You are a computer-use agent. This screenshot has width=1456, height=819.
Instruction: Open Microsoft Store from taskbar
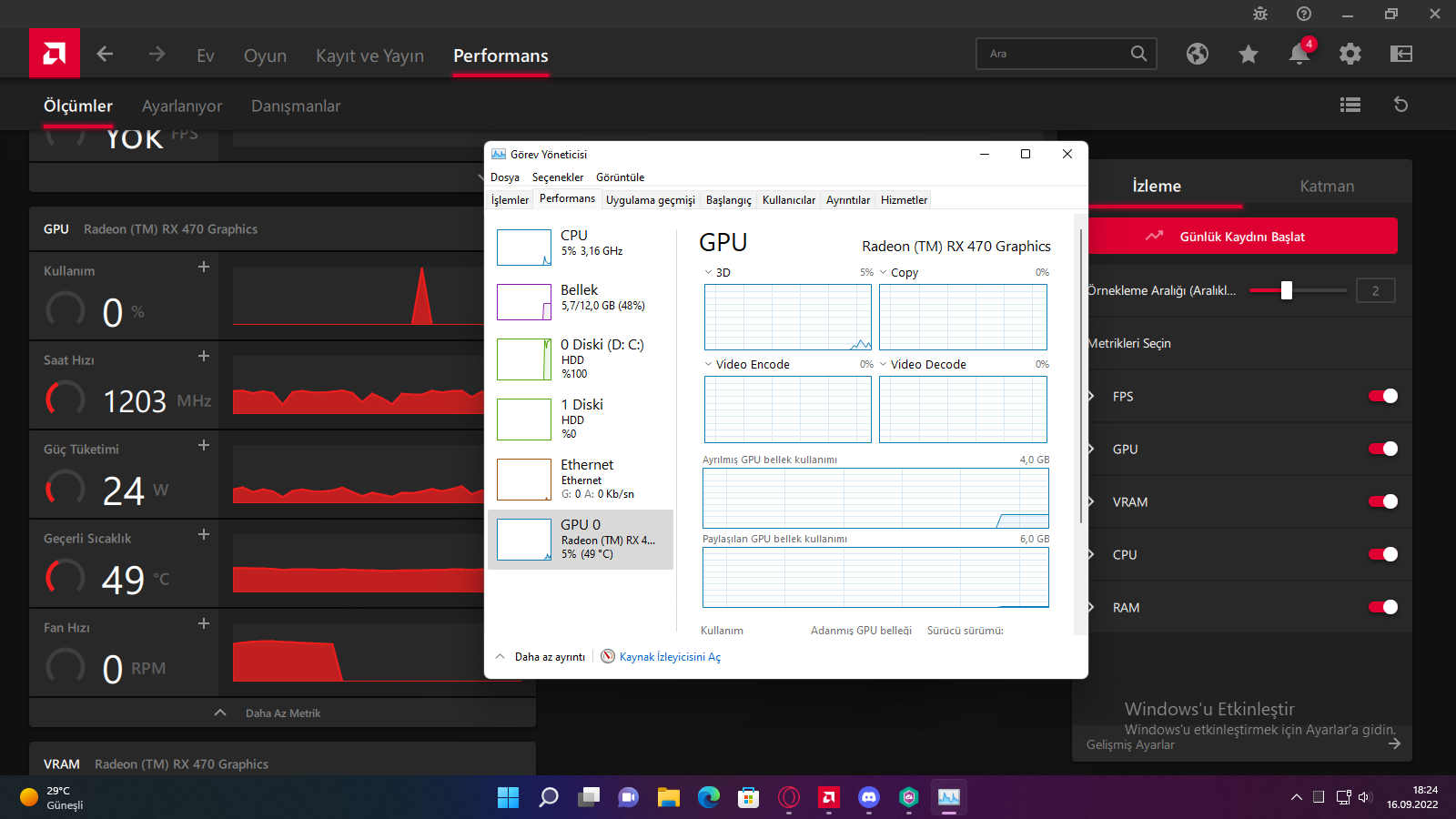click(749, 797)
